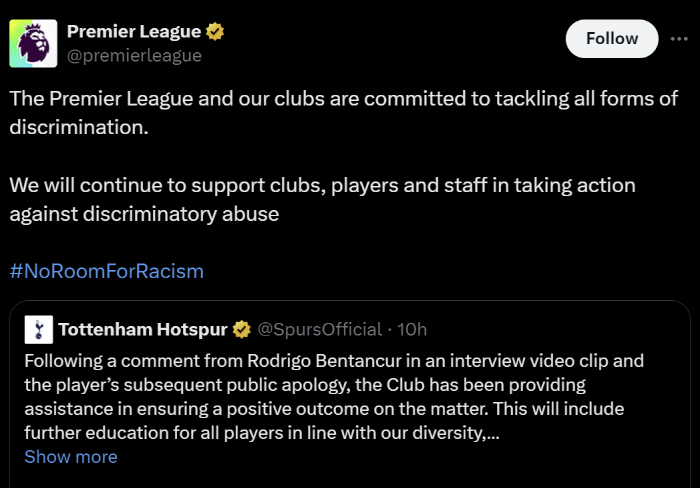Open the #NoRoomForRacism hashtag
The height and width of the screenshot is (488, 700).
point(107,271)
